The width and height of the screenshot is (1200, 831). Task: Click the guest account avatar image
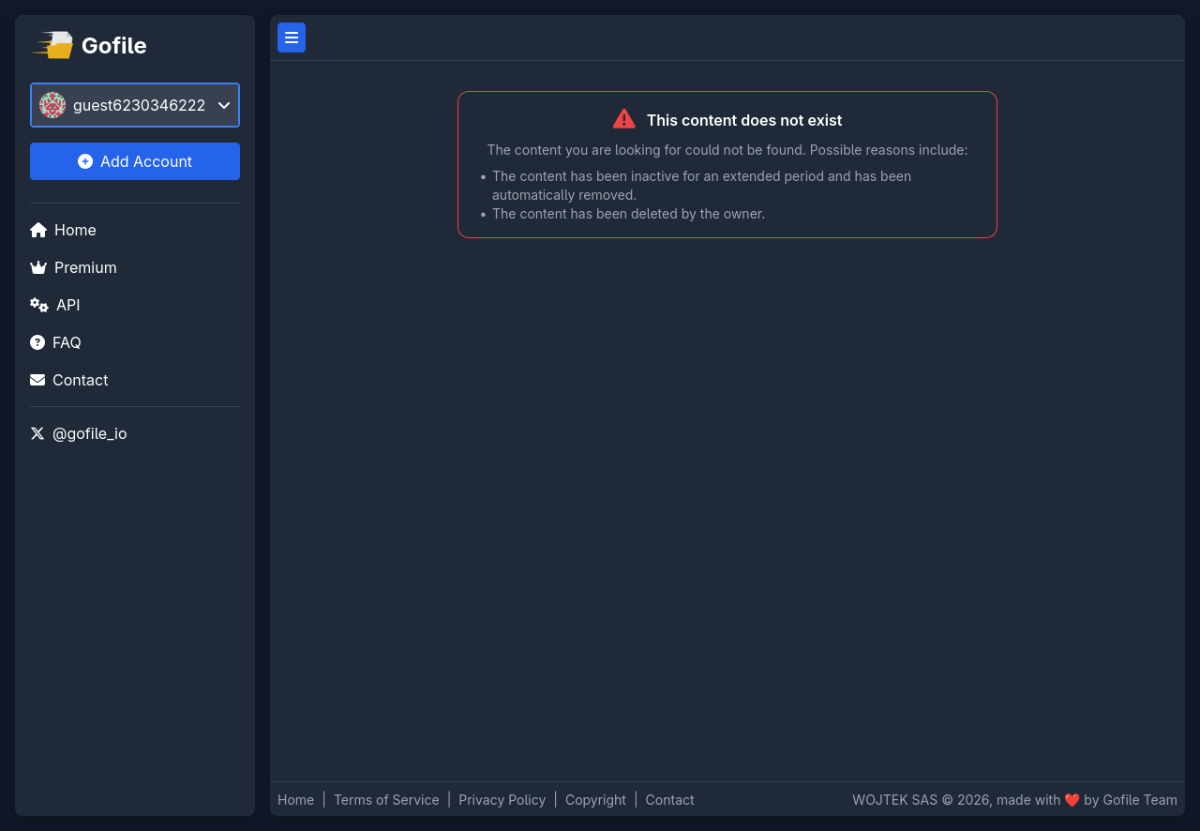tap(52, 105)
